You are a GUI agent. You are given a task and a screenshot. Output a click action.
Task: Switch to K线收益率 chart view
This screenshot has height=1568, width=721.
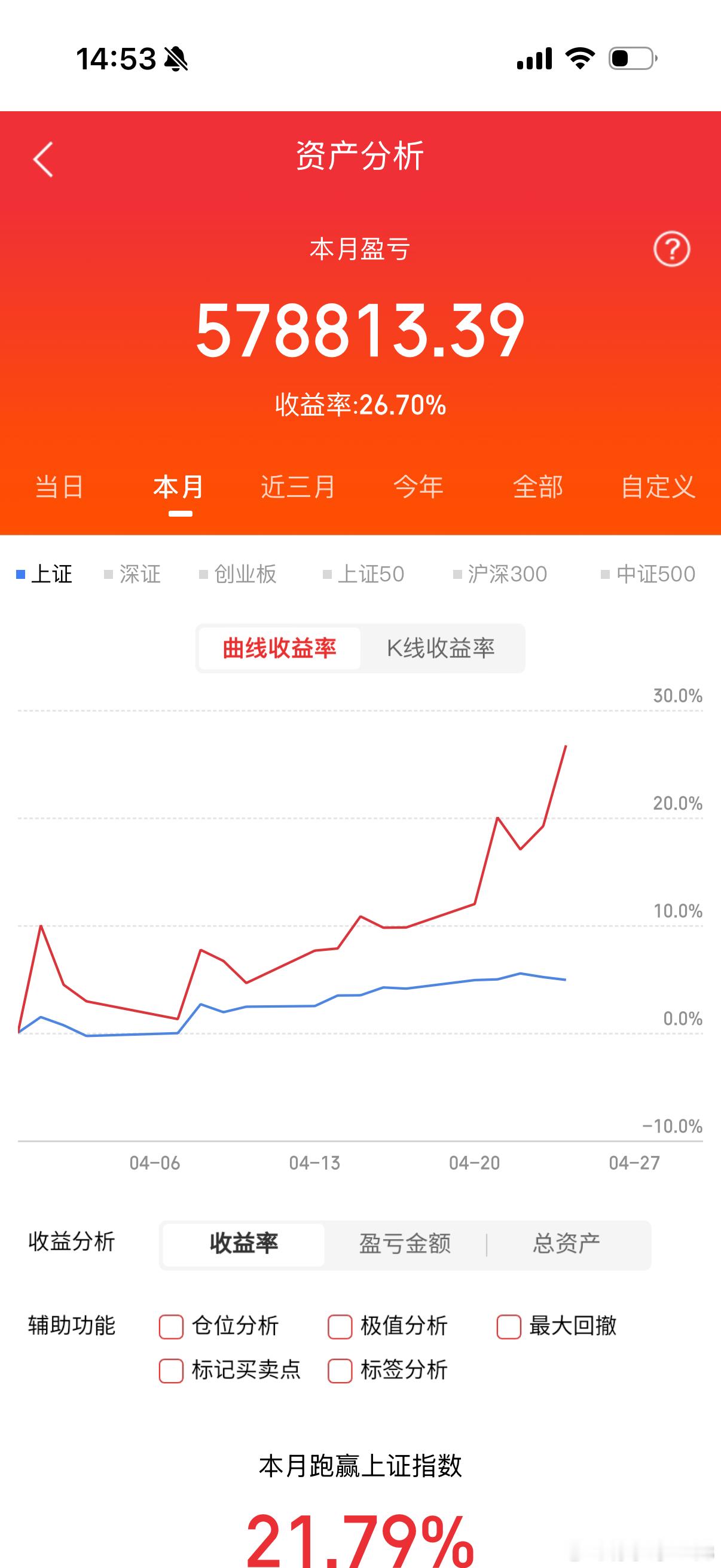[440, 648]
